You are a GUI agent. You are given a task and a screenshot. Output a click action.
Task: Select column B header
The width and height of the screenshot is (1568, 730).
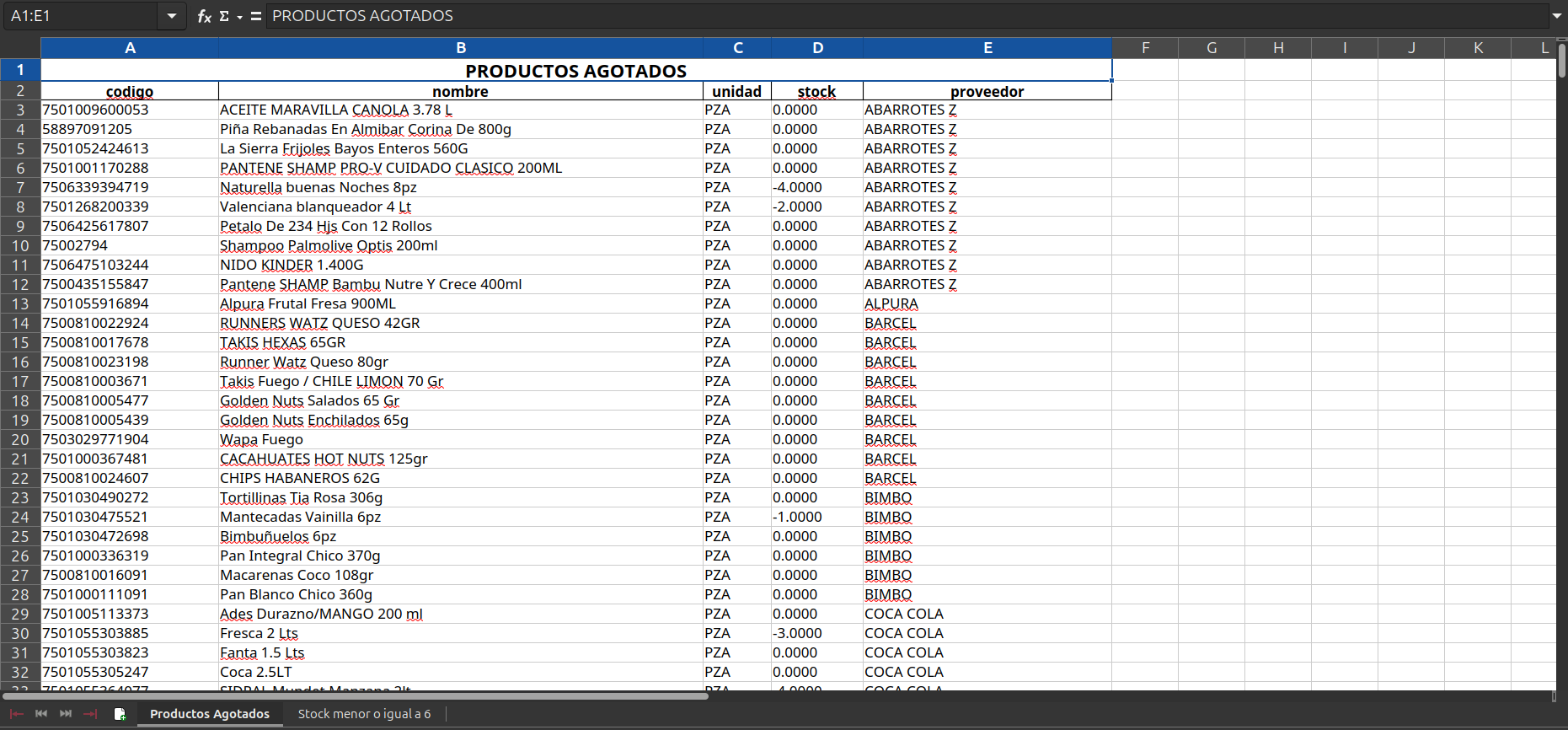tap(461, 48)
